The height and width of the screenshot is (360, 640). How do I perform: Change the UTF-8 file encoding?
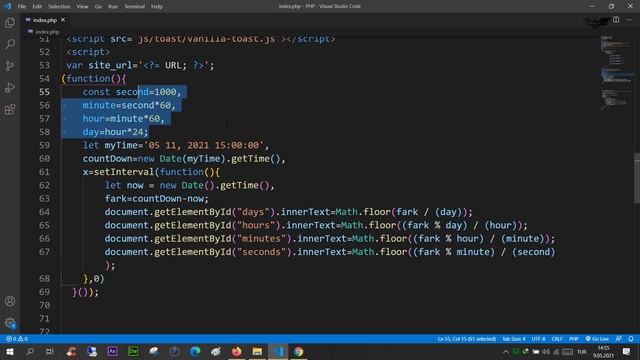pos(538,339)
